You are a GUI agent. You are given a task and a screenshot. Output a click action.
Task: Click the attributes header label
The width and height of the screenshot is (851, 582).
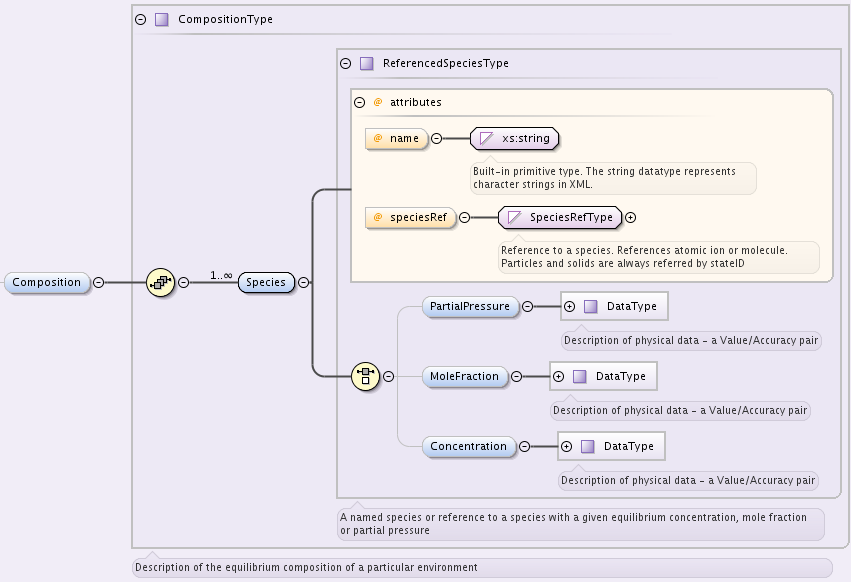[416, 103]
